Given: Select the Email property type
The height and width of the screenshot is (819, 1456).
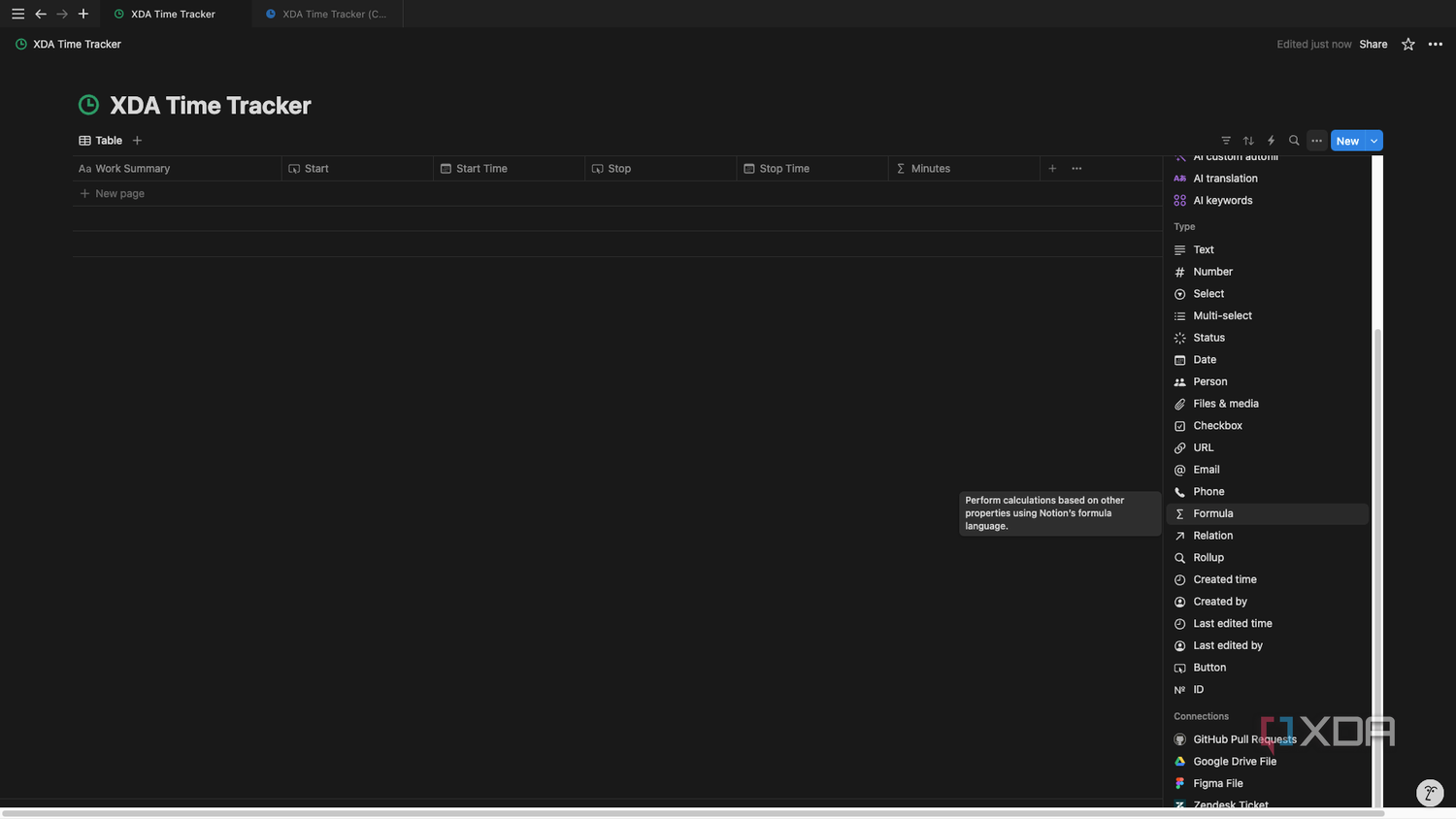Looking at the screenshot, I should click(x=1267, y=470).
